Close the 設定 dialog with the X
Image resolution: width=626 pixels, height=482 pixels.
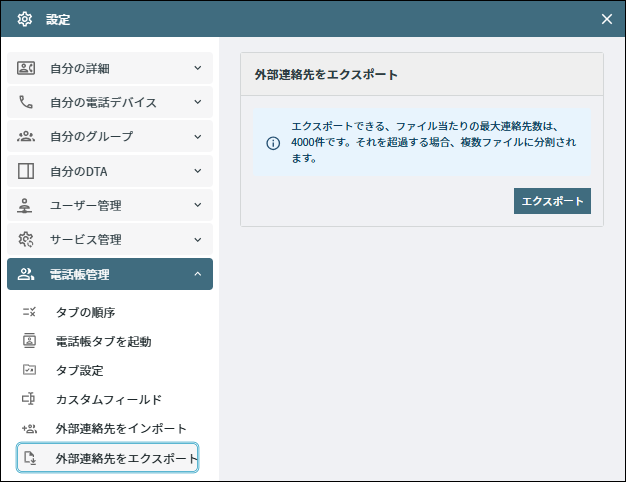tap(606, 19)
